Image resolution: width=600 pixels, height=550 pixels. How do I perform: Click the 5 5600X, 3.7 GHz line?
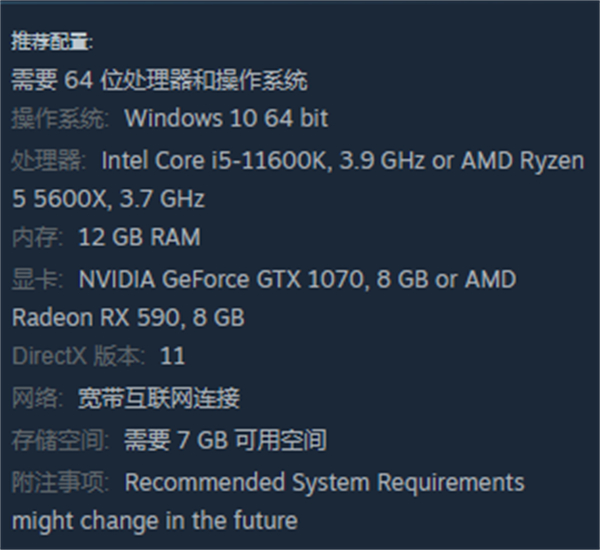[x=108, y=199]
